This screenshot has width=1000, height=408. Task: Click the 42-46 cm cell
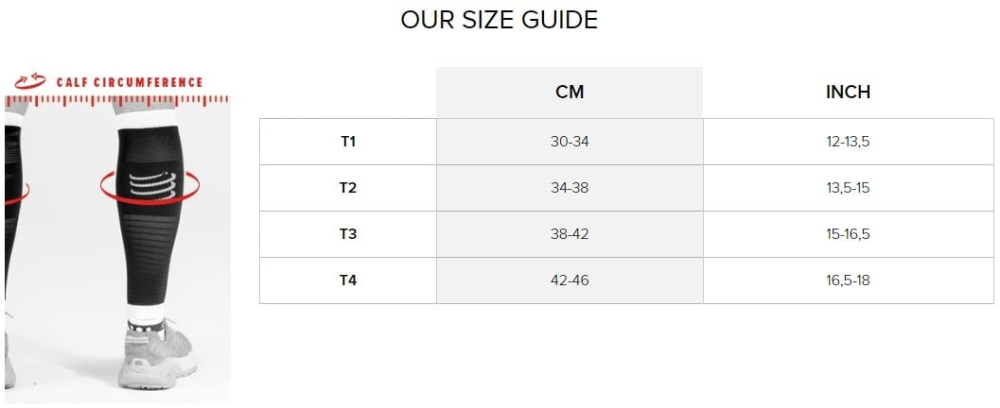[570, 280]
